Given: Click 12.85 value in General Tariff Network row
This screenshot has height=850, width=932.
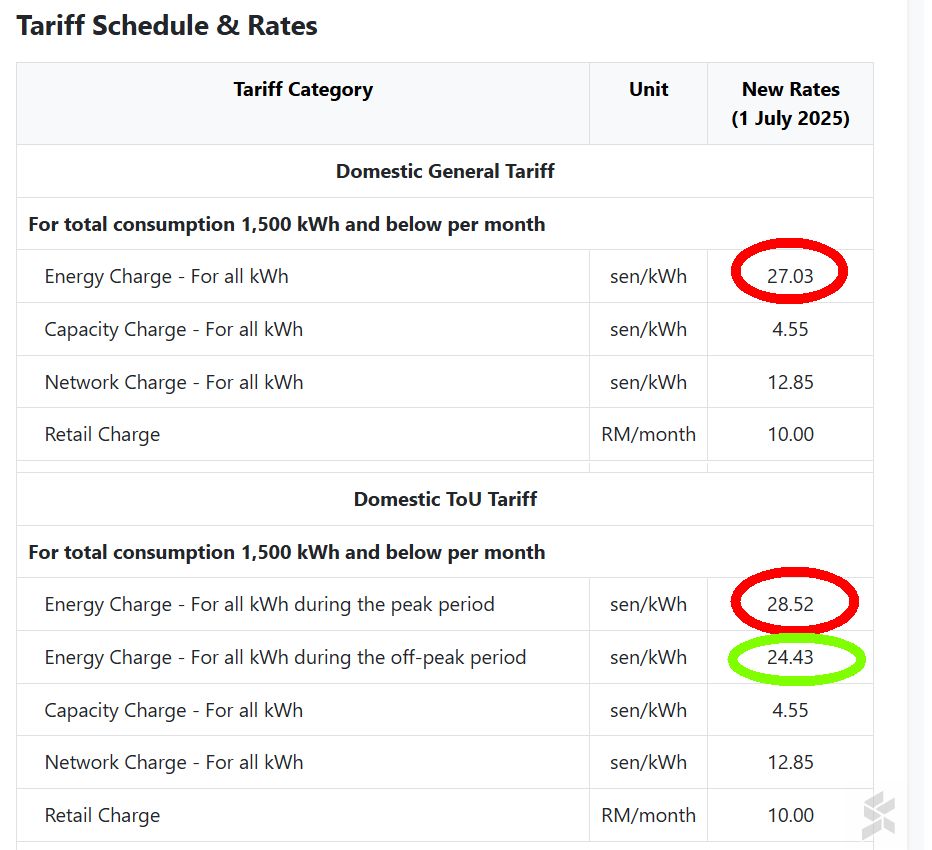Looking at the screenshot, I should (790, 382).
